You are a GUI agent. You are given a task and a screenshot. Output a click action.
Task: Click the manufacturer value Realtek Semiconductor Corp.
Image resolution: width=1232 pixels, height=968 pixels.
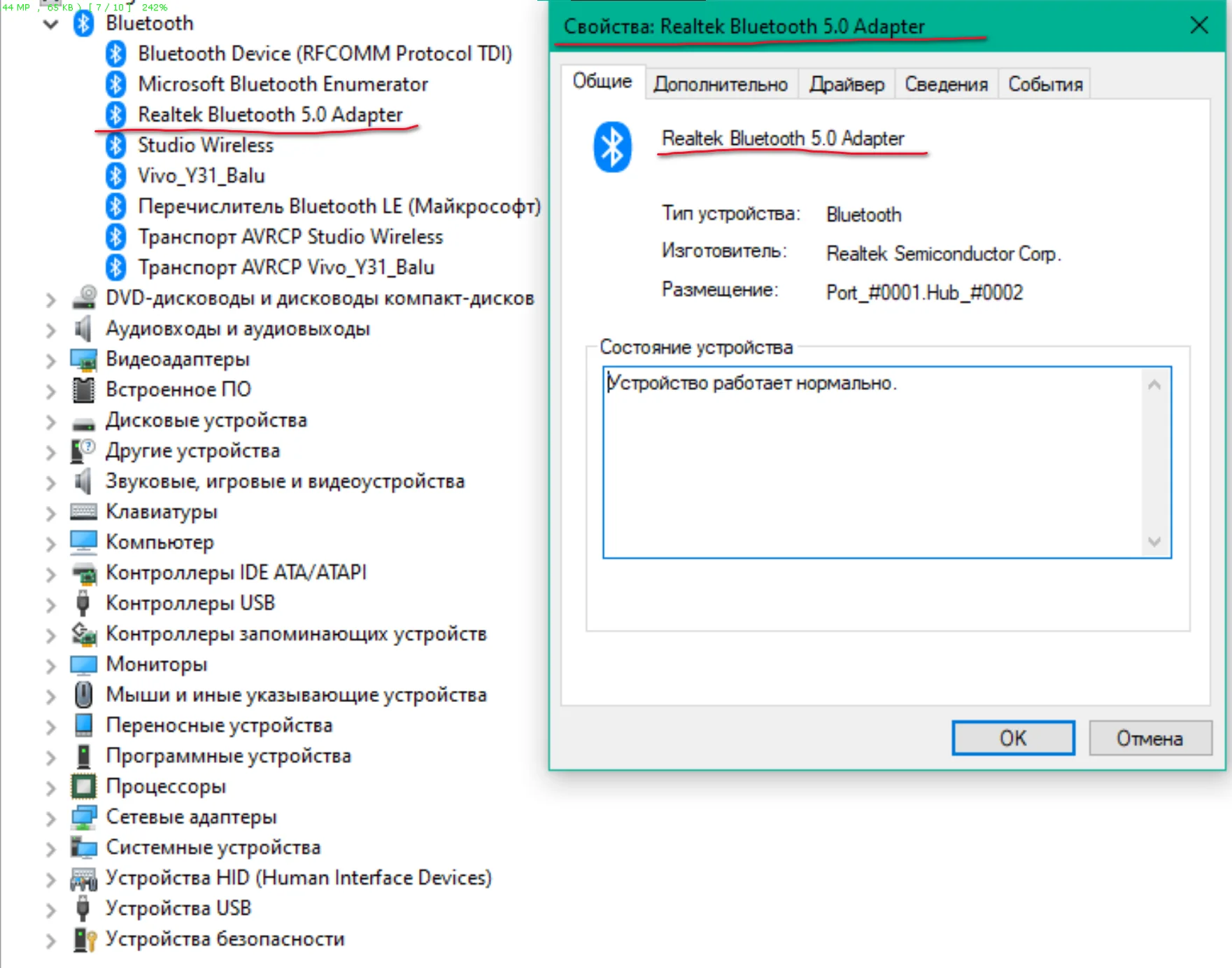pos(944,253)
